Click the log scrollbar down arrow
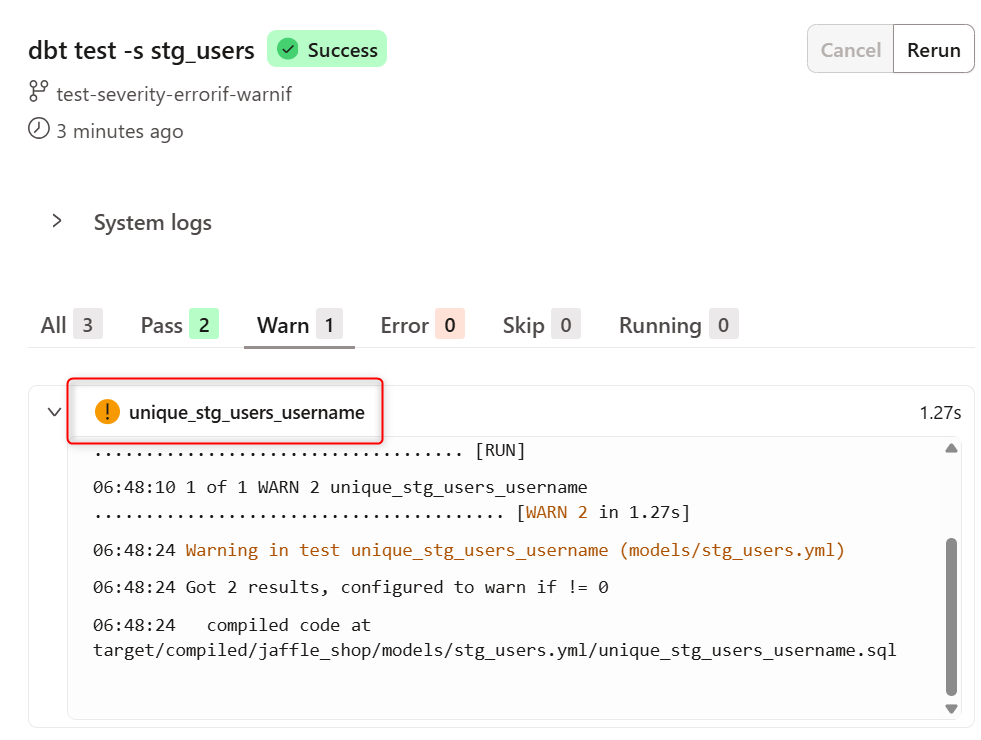The image size is (981, 740). (951, 709)
